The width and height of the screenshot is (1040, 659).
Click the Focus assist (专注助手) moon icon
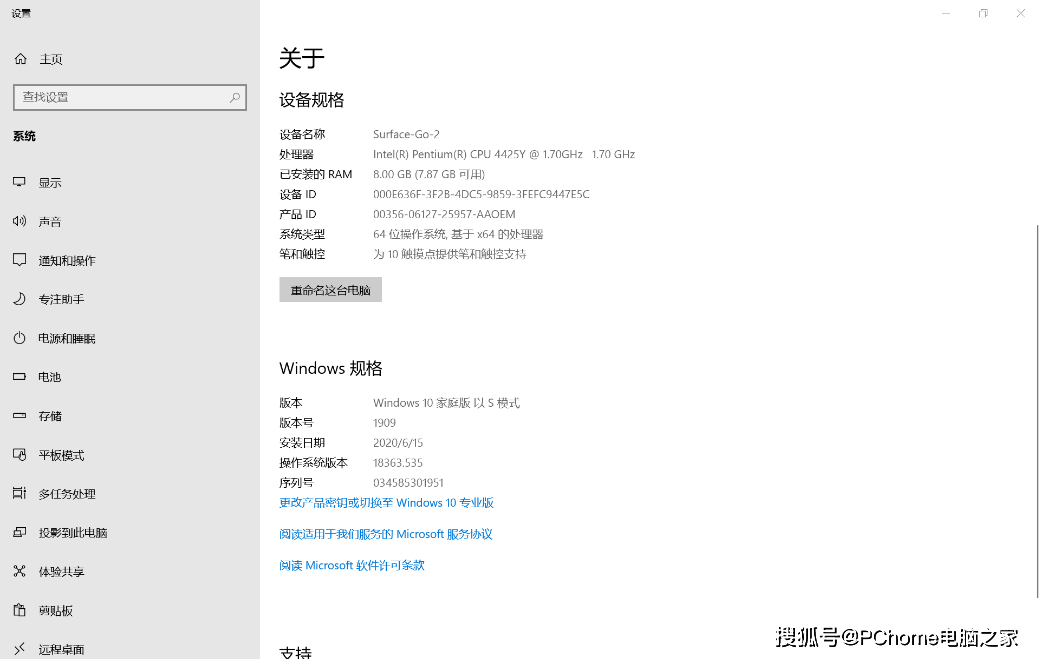pyautogui.click(x=19, y=299)
